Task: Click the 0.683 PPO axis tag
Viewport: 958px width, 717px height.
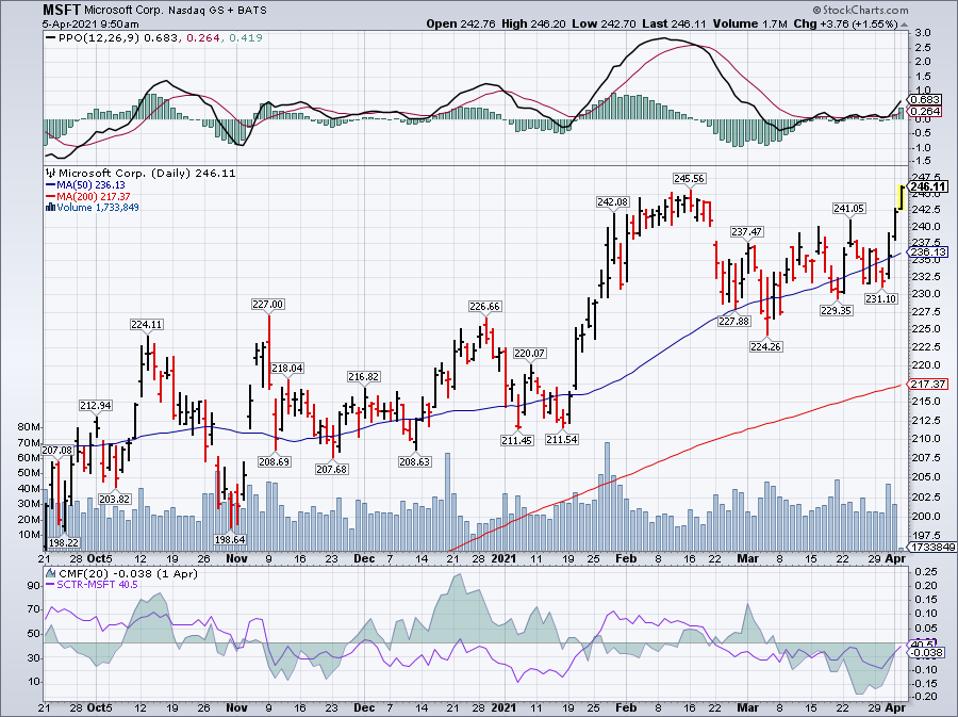Action: coord(924,100)
